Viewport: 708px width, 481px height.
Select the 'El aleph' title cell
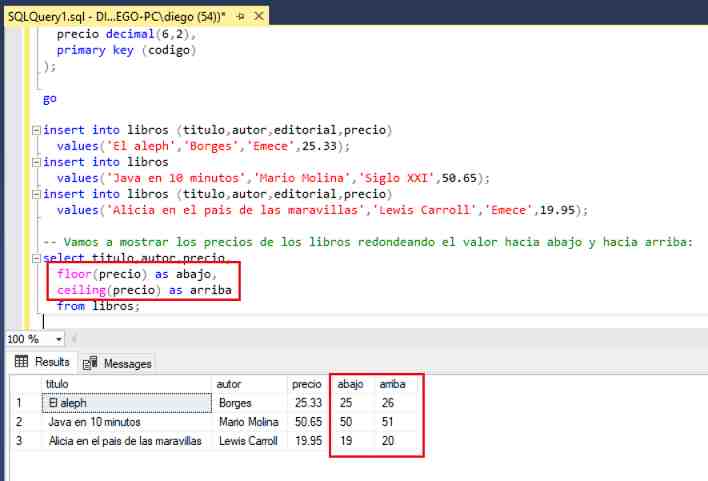(126, 403)
